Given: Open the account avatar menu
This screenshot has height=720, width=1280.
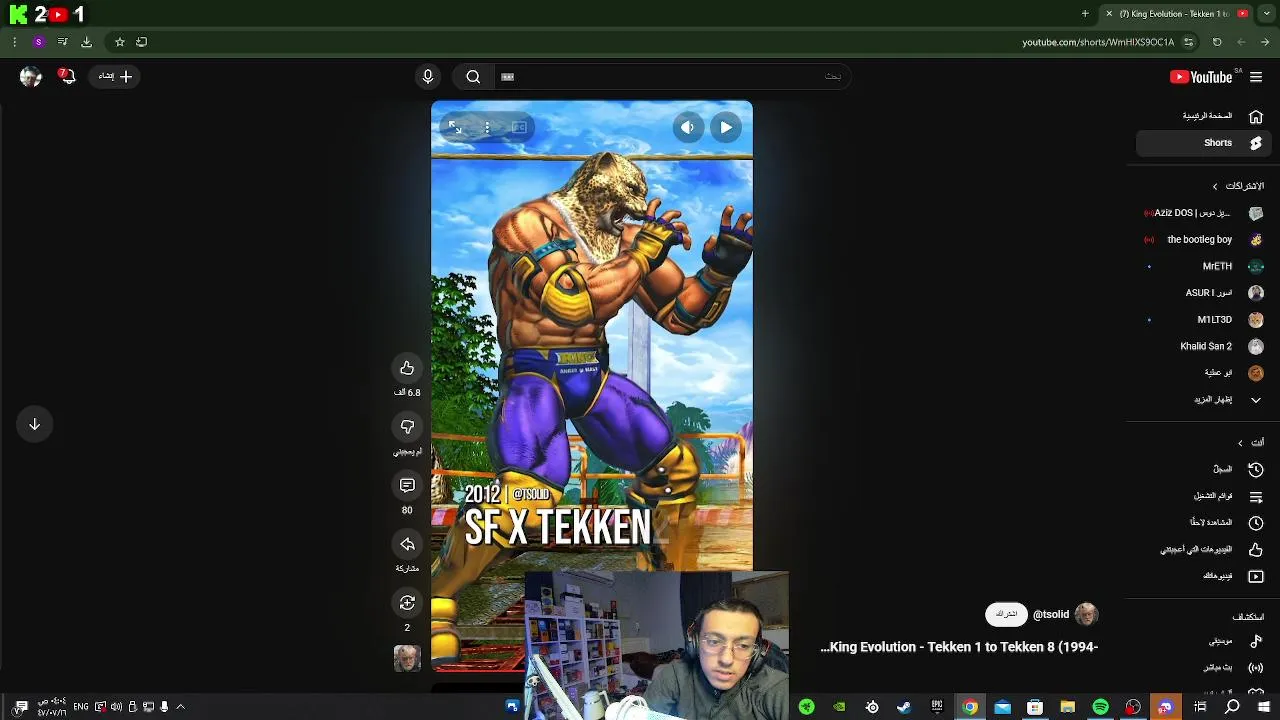Looking at the screenshot, I should pyautogui.click(x=30, y=76).
